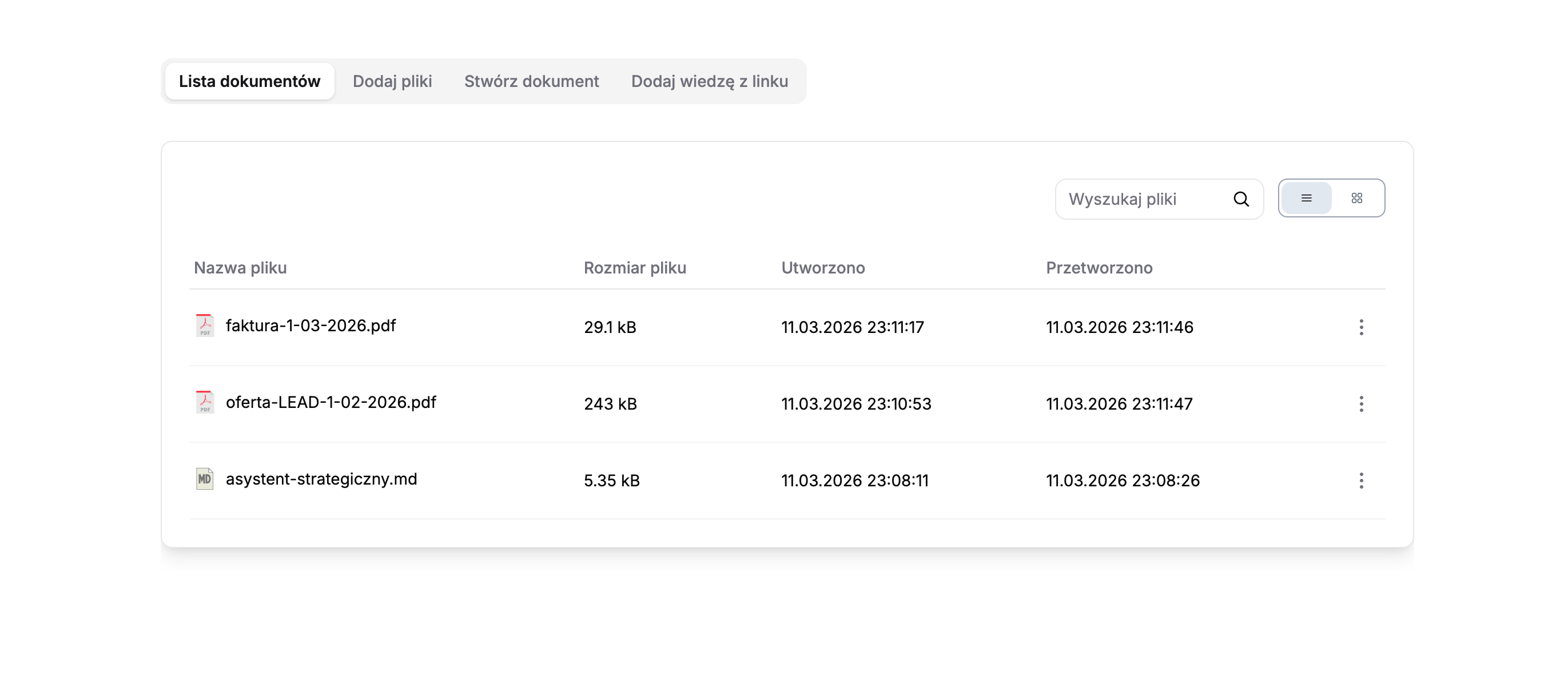Select the Lista dokumentów tab
1568x682 pixels.
[x=249, y=82]
